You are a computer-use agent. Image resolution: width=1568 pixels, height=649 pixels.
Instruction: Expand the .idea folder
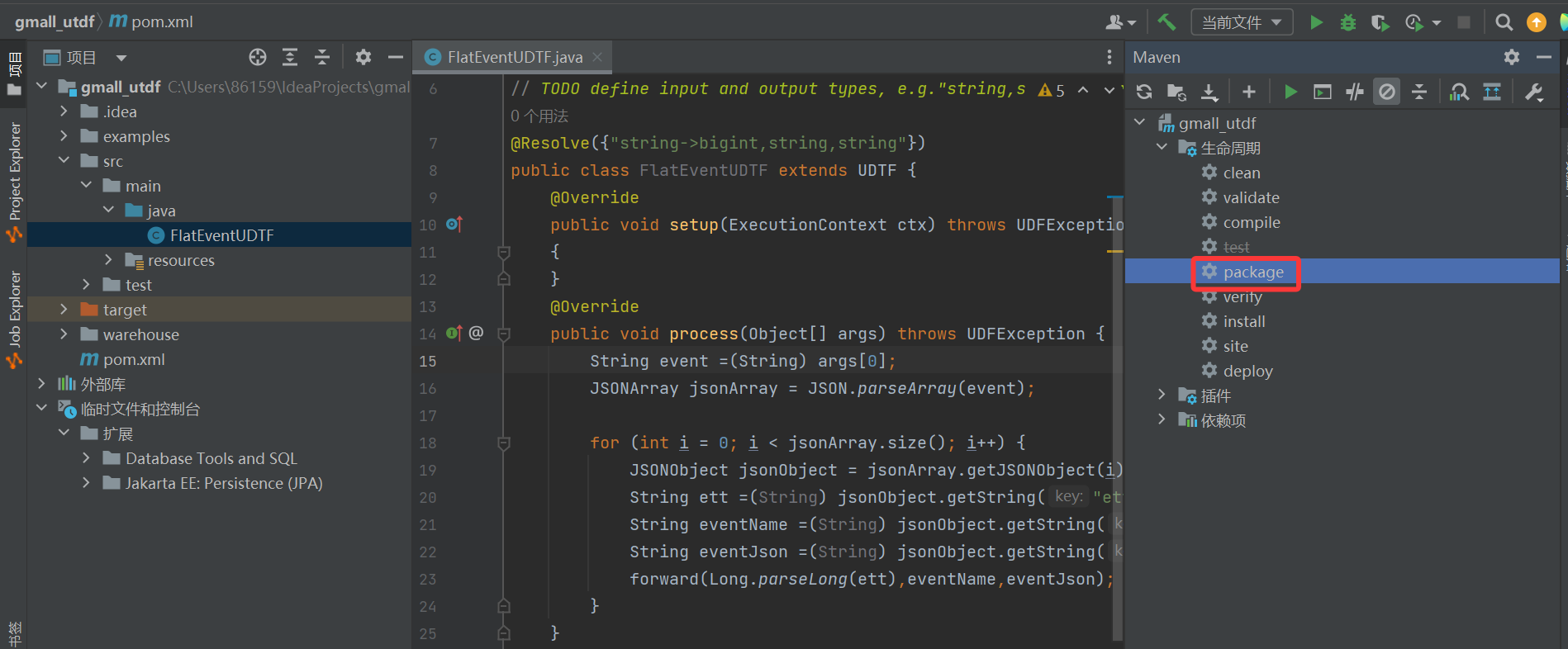(x=64, y=111)
